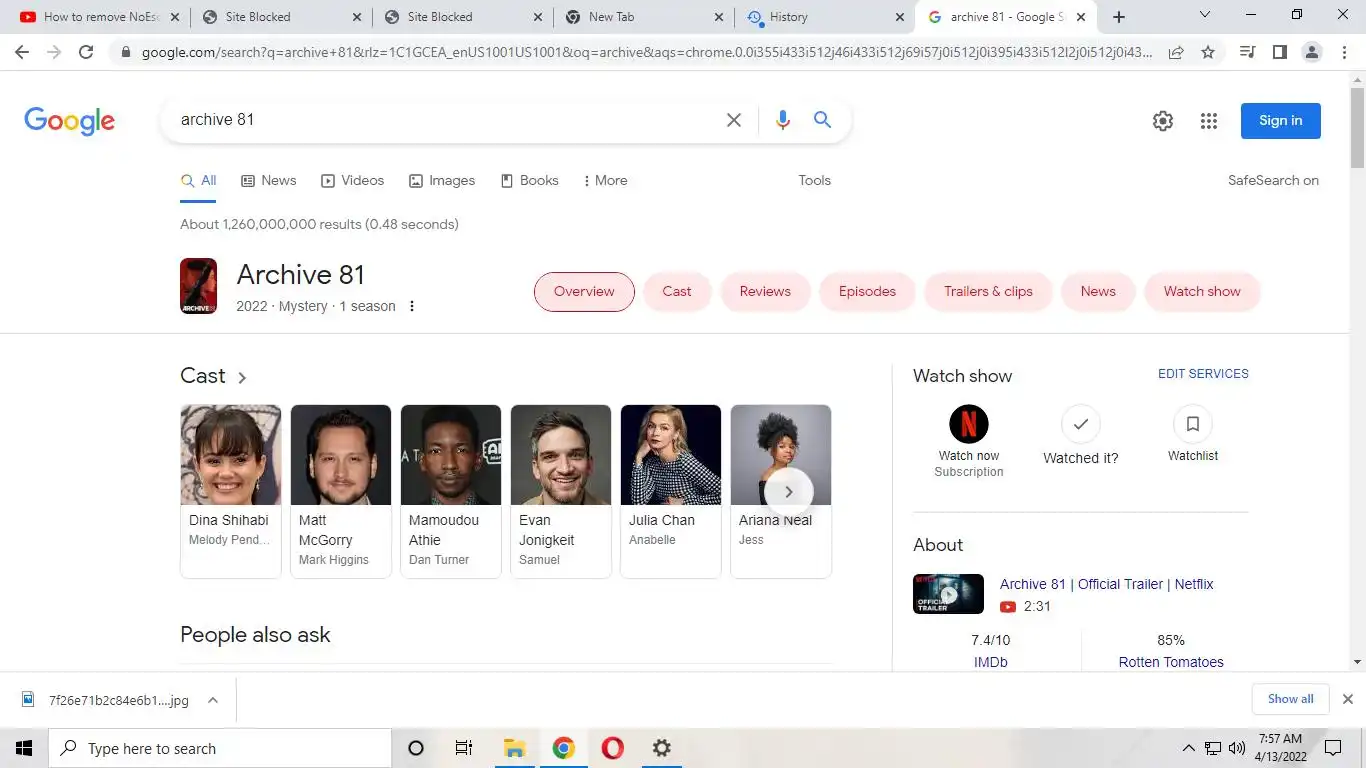1366x768 pixels.
Task: Open EDIT SERVICES link
Action: pos(1203,374)
